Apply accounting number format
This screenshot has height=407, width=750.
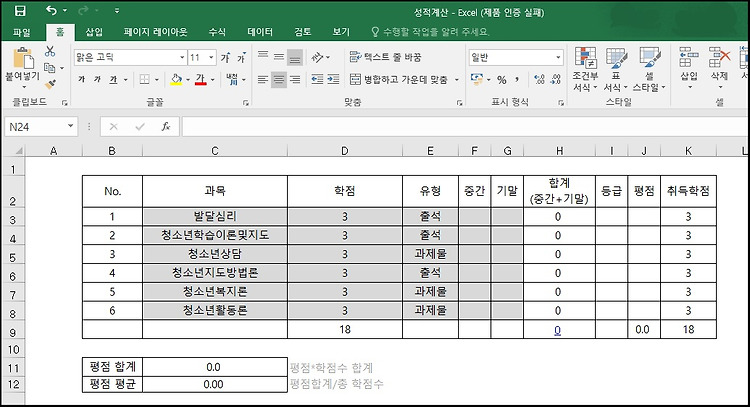(477, 79)
